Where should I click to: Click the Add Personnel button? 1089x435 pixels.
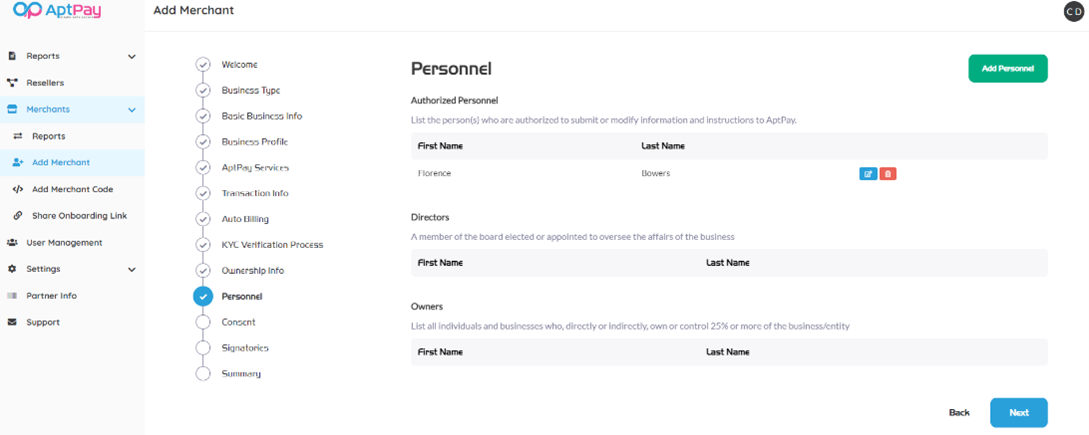[x=1007, y=69]
